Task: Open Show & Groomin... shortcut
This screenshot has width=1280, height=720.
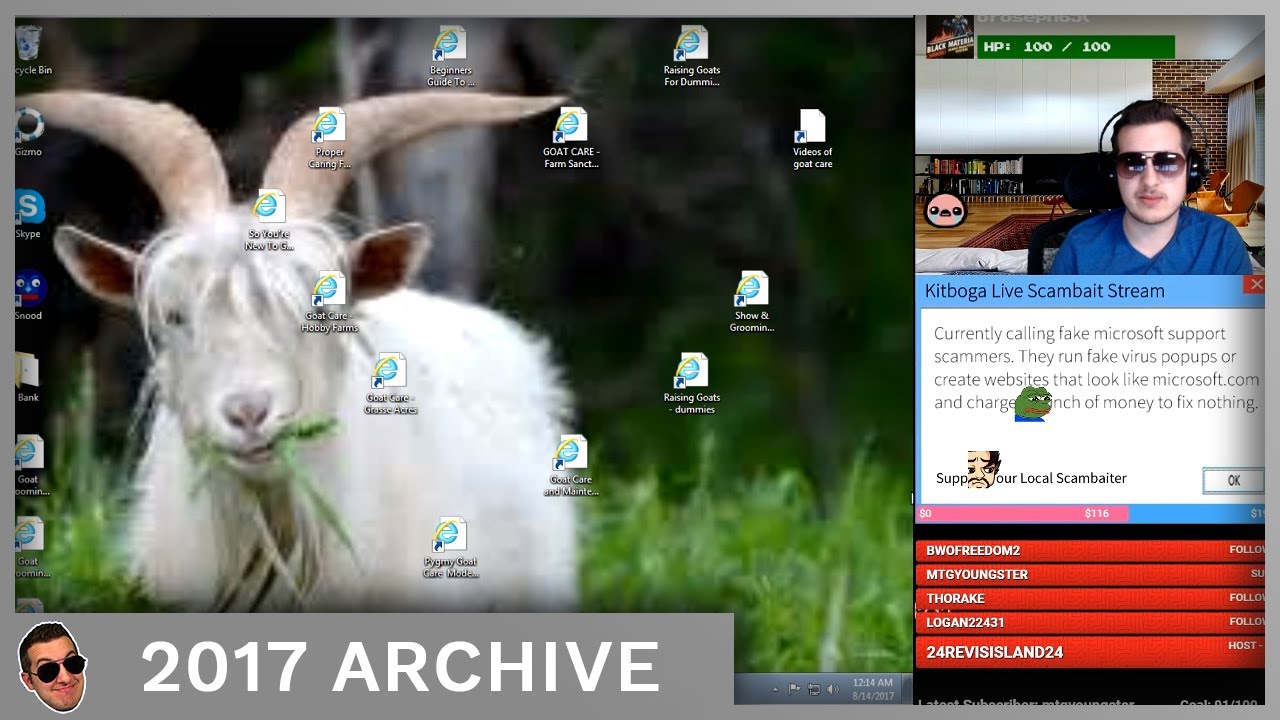Action: pos(751,303)
